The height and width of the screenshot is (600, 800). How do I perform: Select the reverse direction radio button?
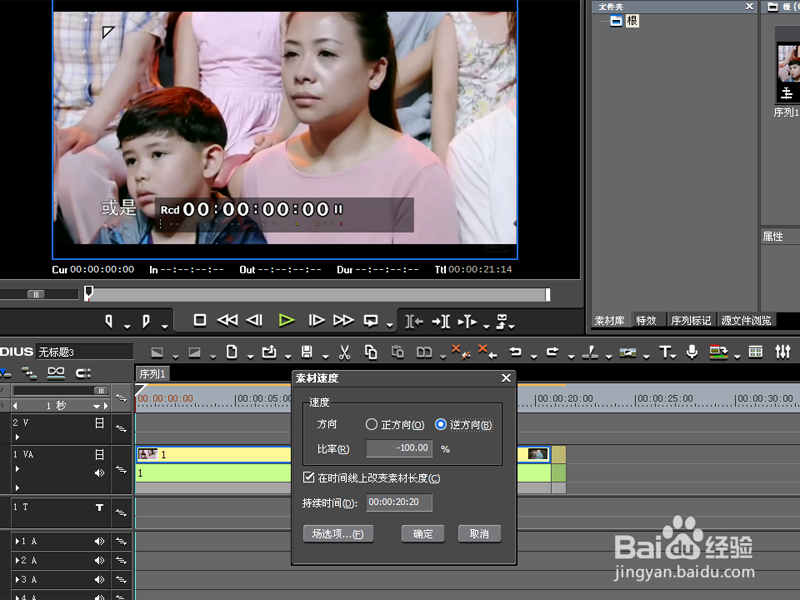(441, 424)
